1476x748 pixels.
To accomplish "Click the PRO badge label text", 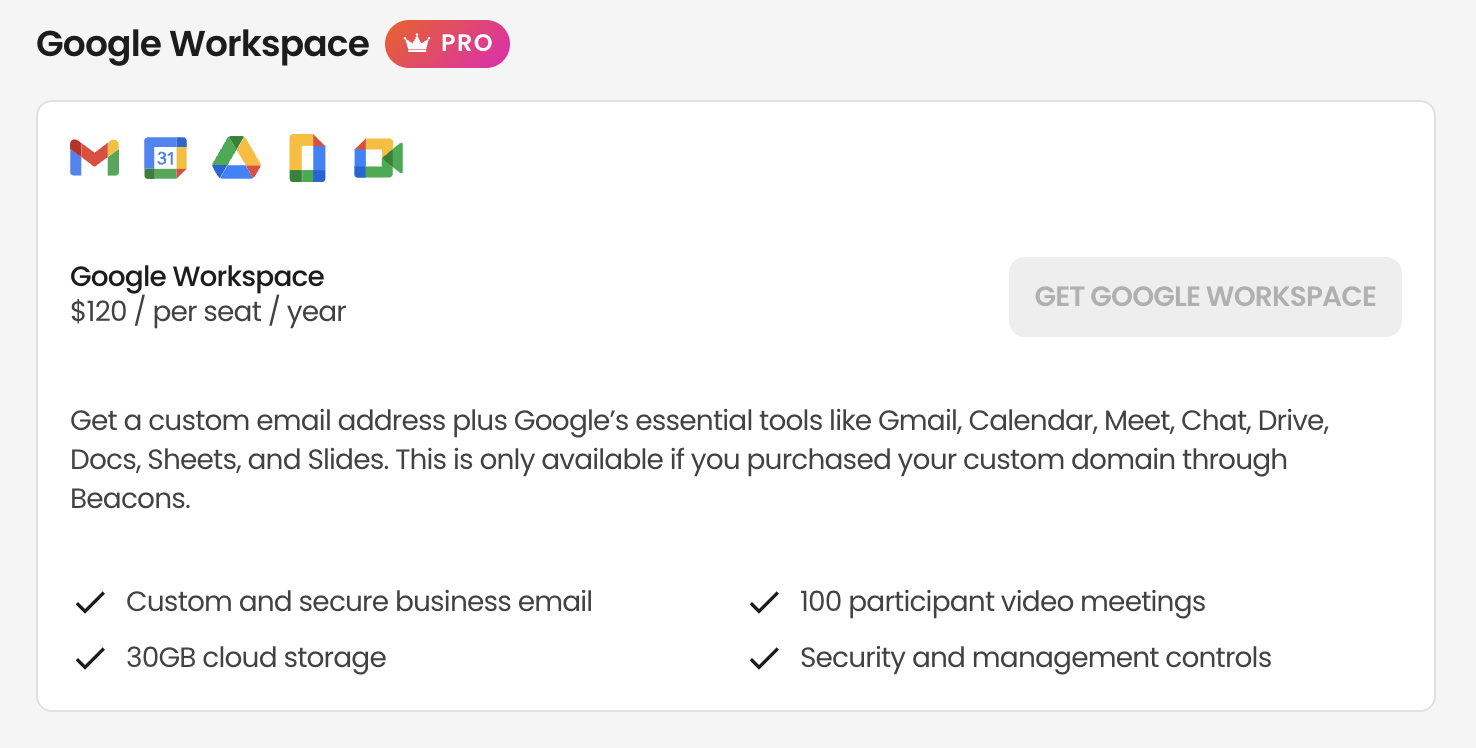I will click(467, 44).
